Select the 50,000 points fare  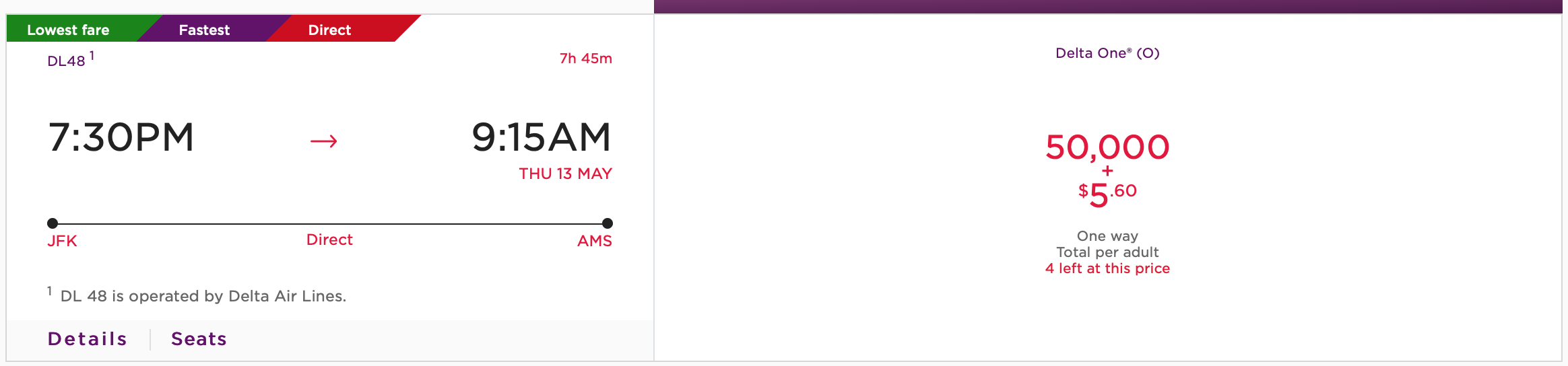point(1107,147)
